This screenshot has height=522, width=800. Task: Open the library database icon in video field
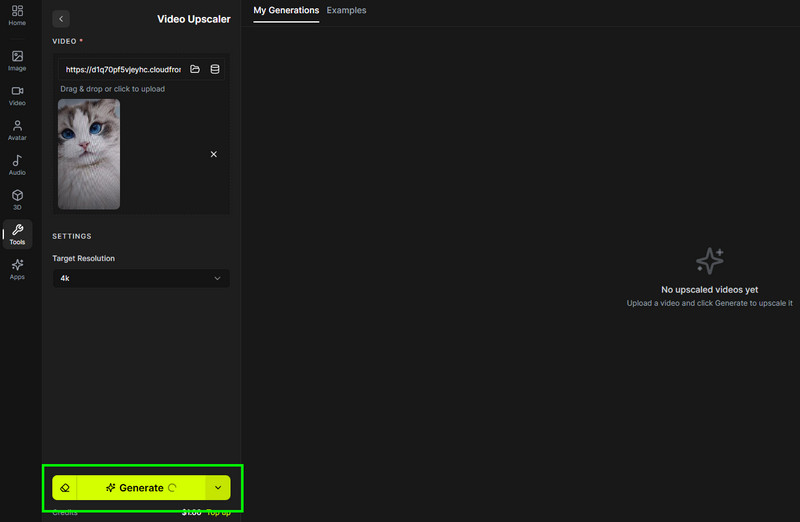(215, 69)
